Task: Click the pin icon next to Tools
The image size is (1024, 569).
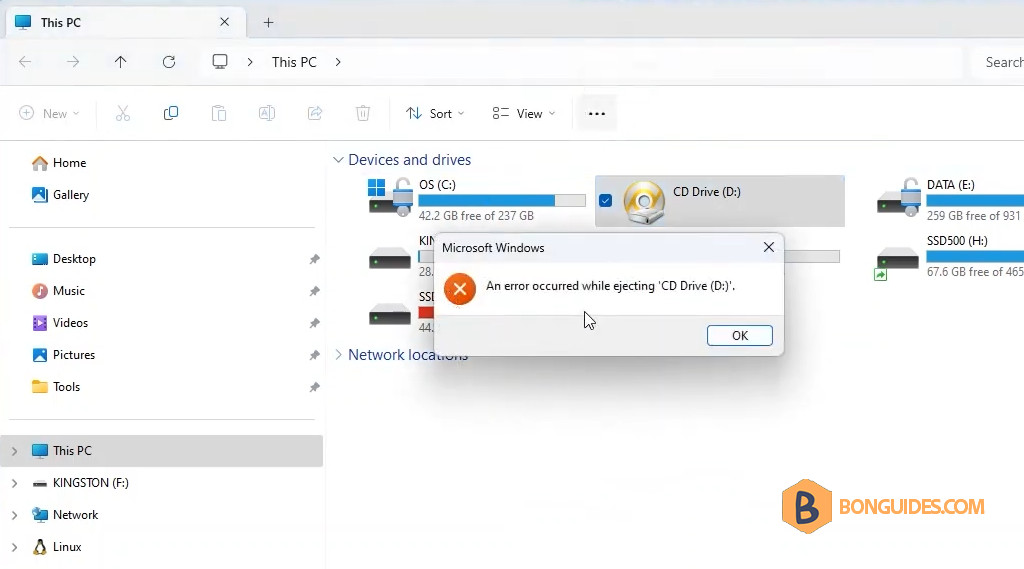Action: 314,387
